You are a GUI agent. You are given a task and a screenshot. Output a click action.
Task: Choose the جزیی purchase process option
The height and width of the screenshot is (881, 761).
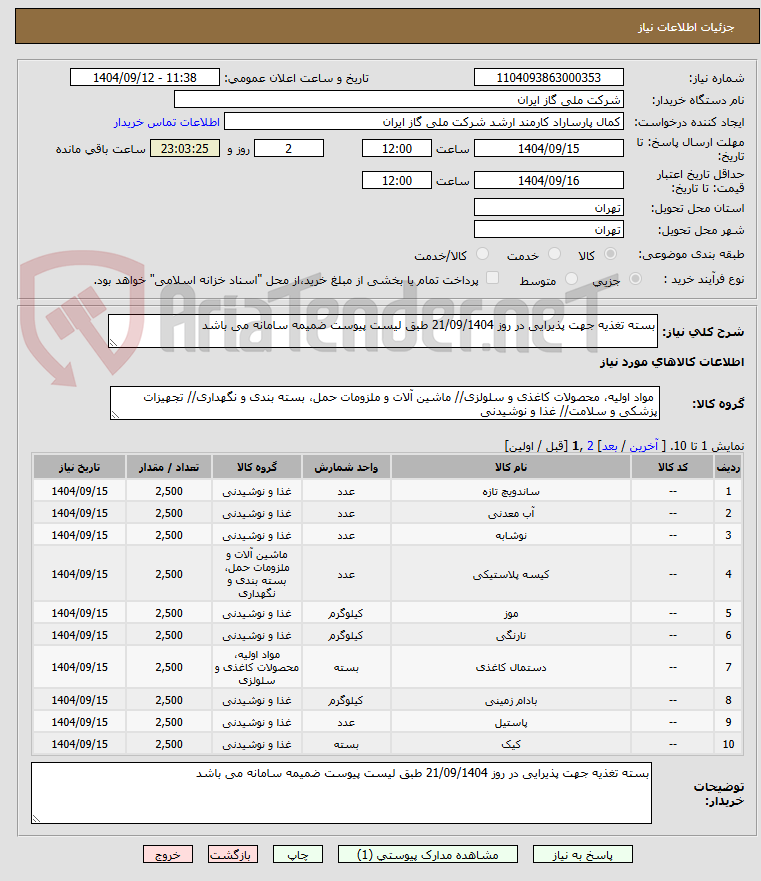tap(635, 279)
